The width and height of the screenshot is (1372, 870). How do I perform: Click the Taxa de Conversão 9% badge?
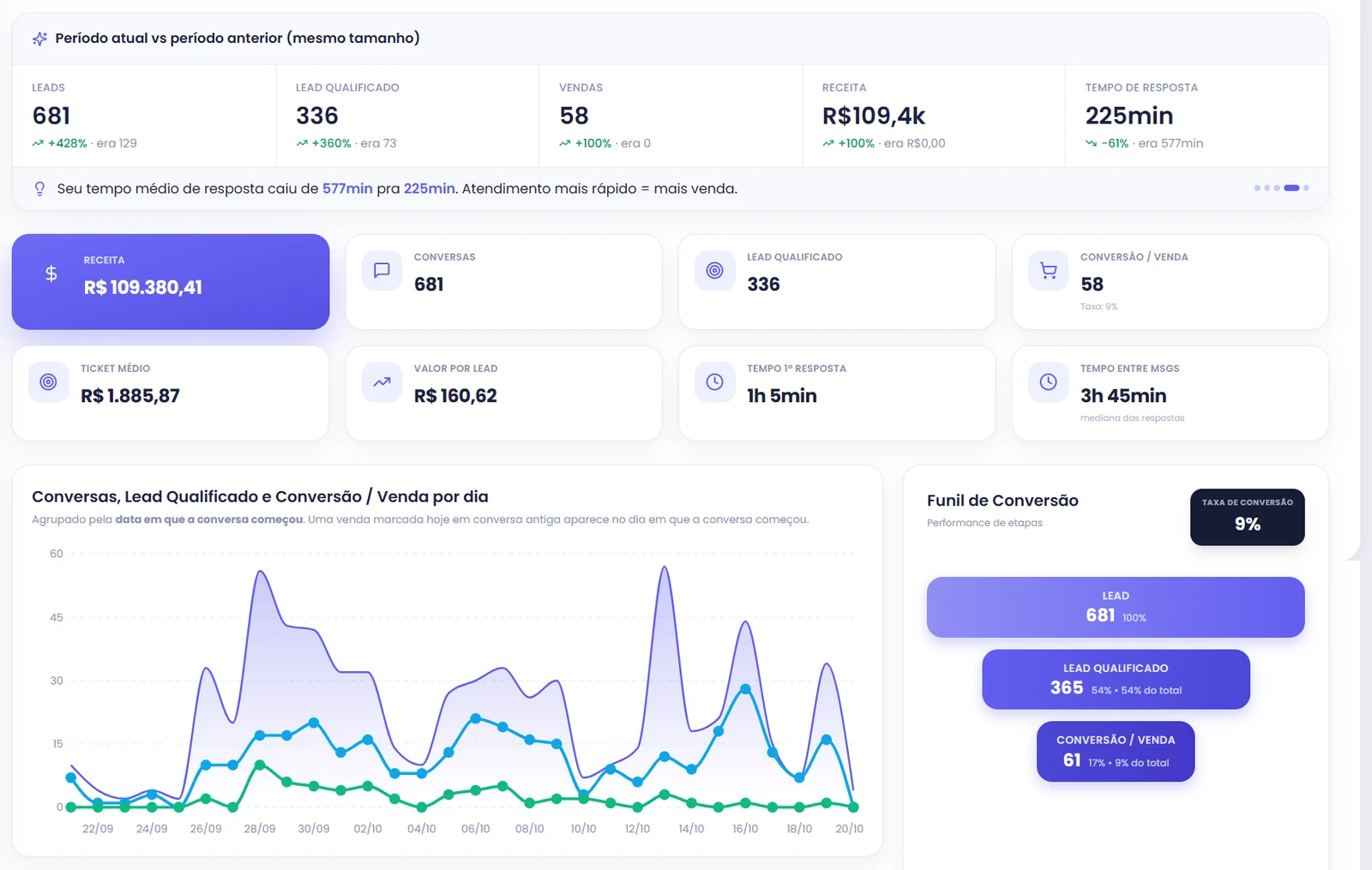(1248, 517)
